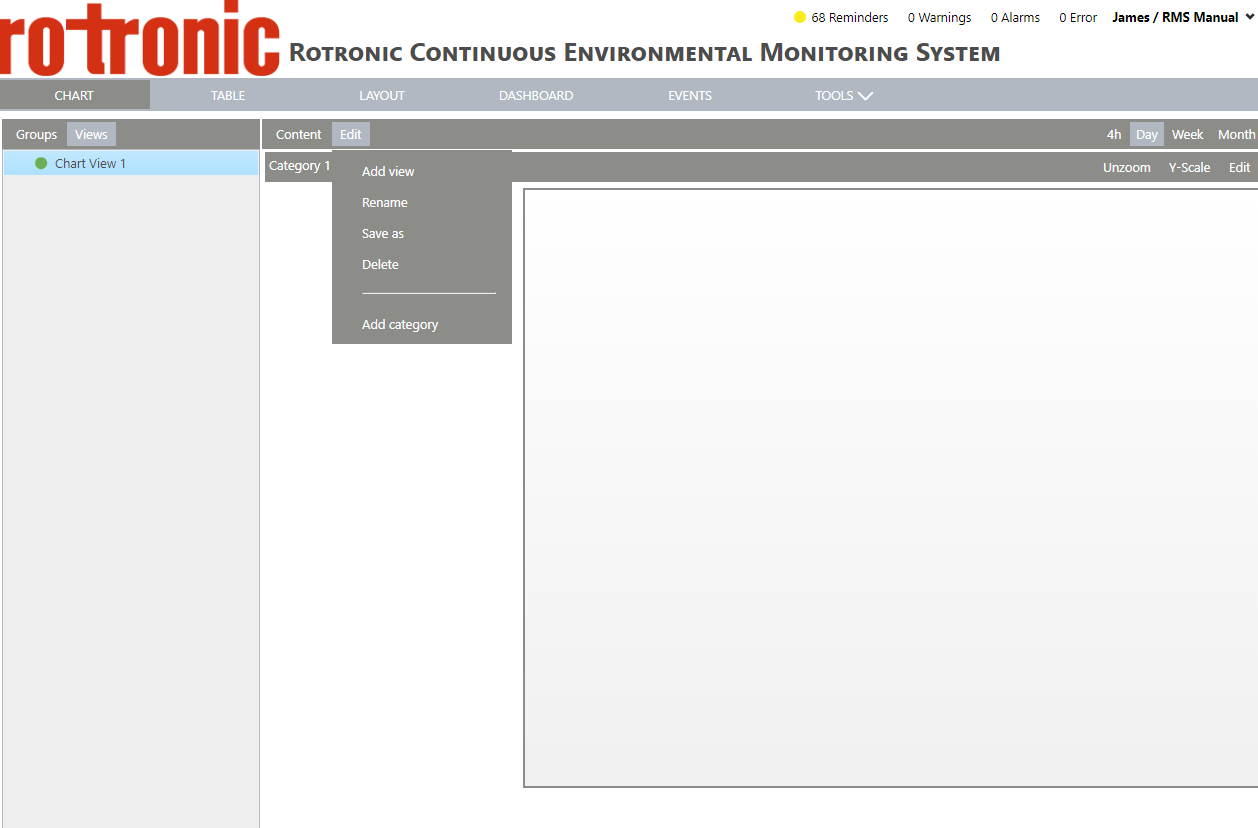The image size is (1258, 828).
Task: Click the Rotronic logo
Action: [x=140, y=39]
